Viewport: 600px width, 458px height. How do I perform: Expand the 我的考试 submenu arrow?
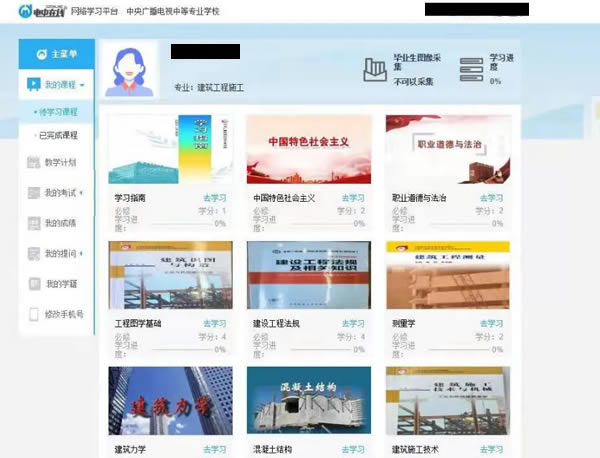[x=82, y=193]
